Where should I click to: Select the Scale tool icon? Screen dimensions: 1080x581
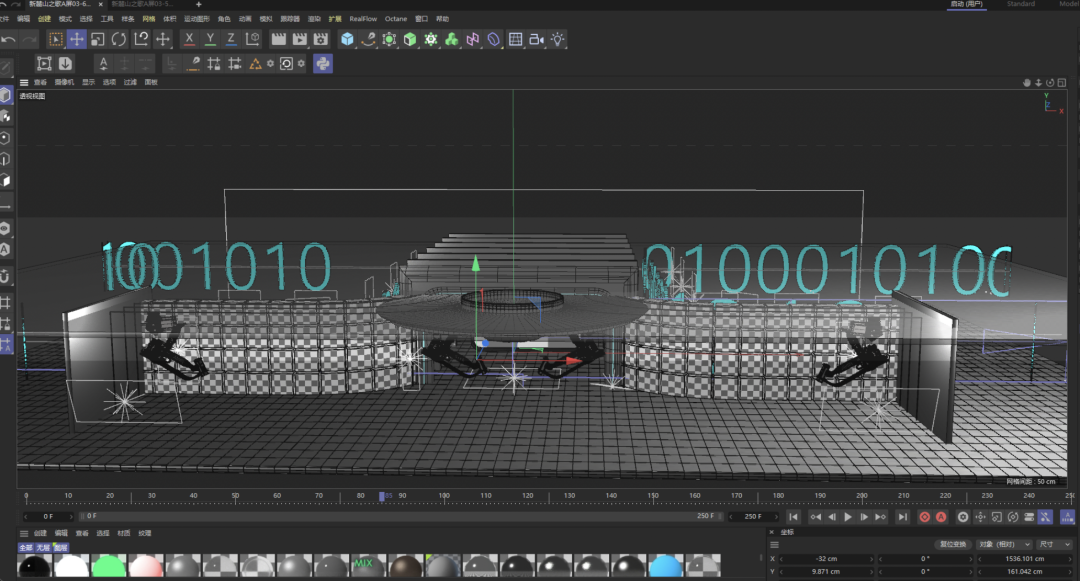click(x=98, y=39)
